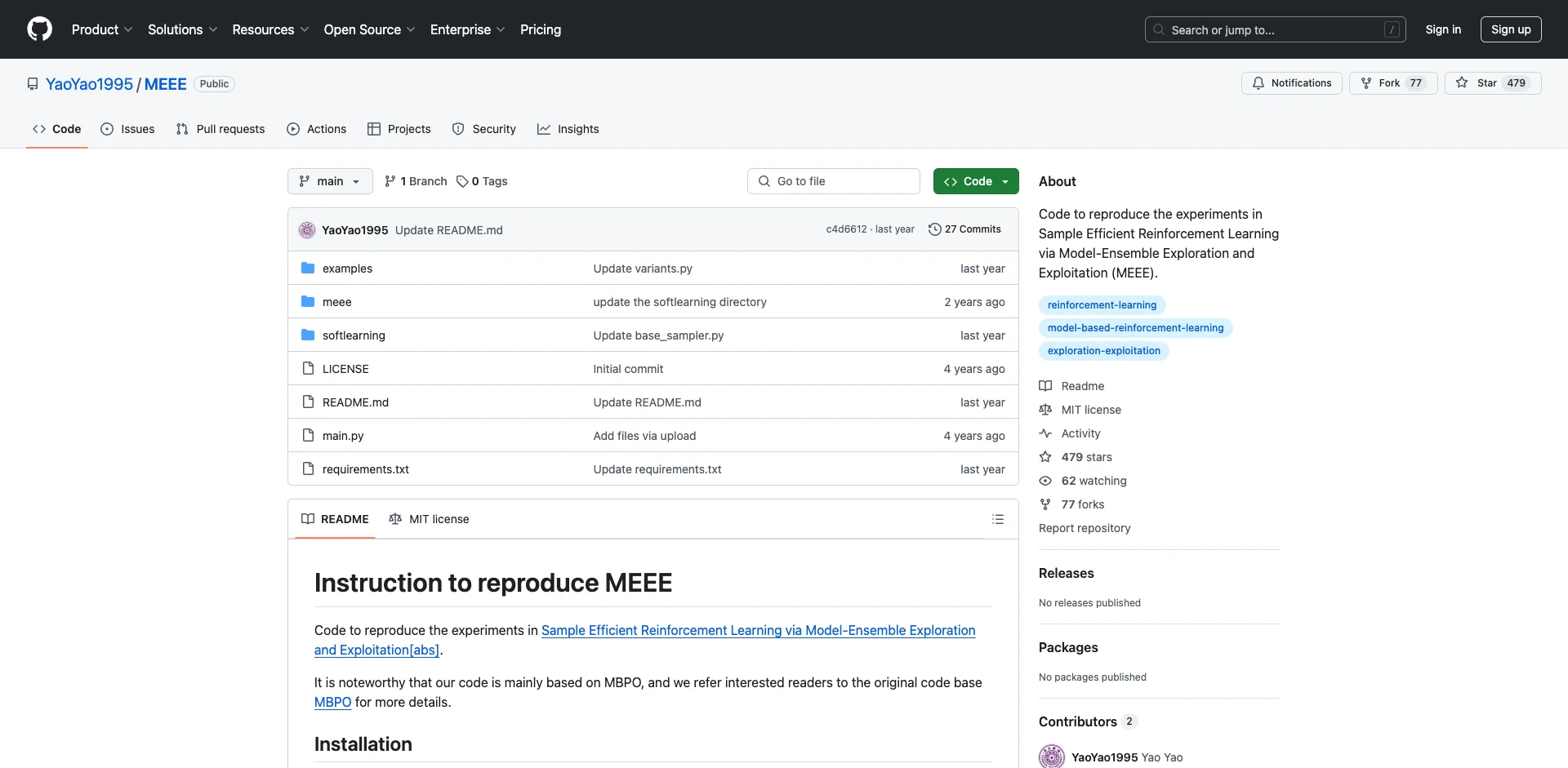View the 77 forks list
Image resolution: width=1568 pixels, height=768 pixels.
tap(1071, 504)
